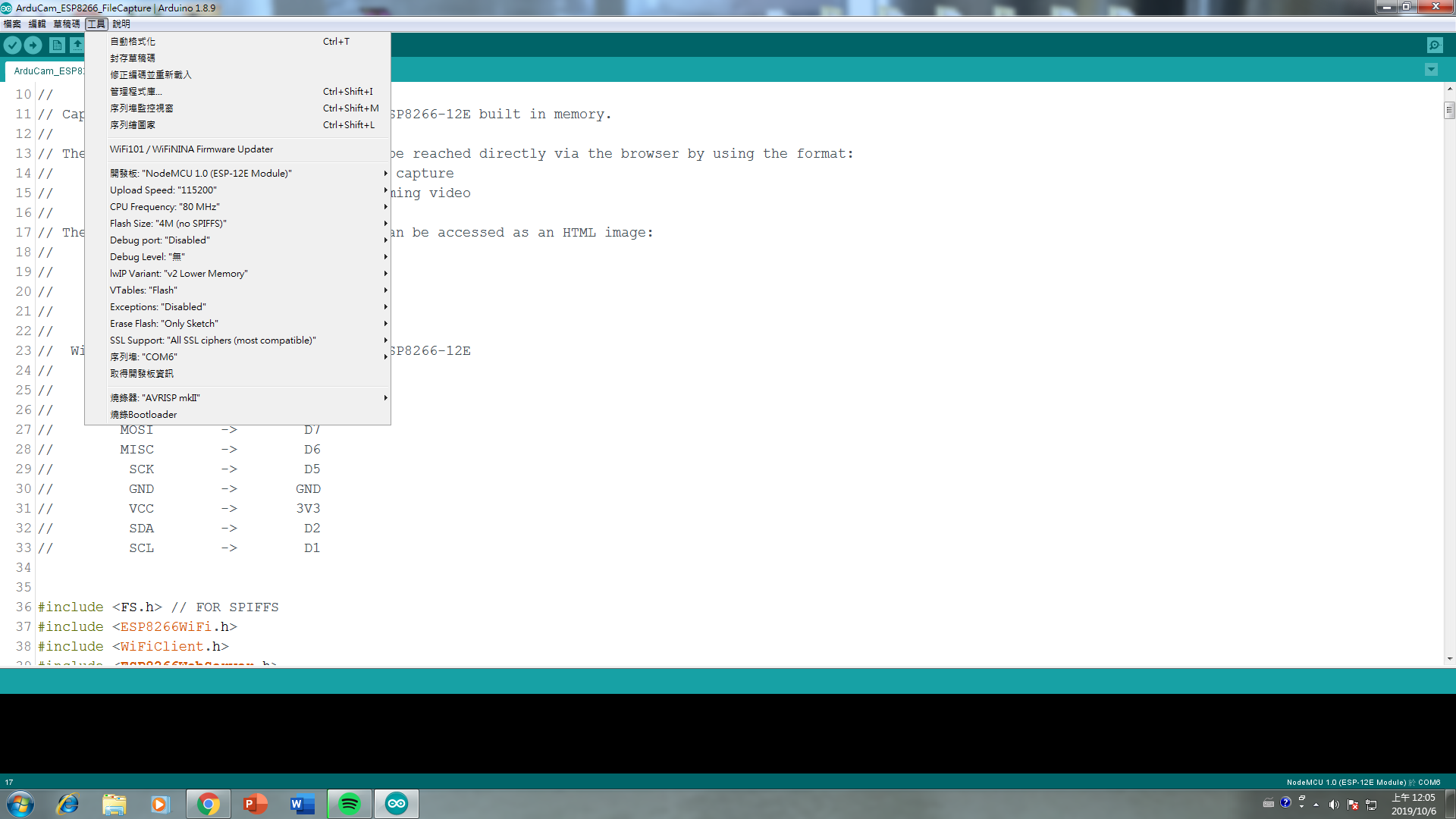The image size is (1456, 819).
Task: Open the 檔案 (File) menu
Action: coord(13,24)
